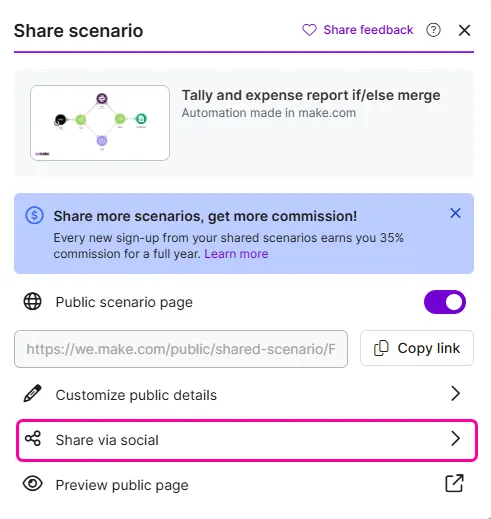Screen dimensions: 491x519
Task: Click the Copy link button
Action: pyautogui.click(x=417, y=348)
